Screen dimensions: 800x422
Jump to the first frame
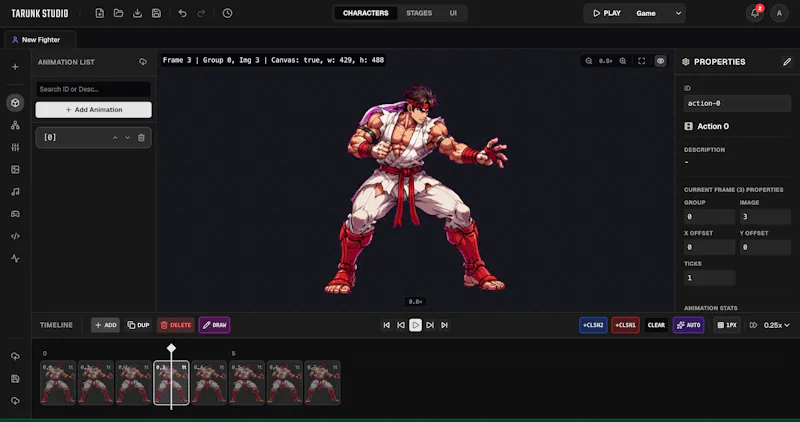(387, 325)
